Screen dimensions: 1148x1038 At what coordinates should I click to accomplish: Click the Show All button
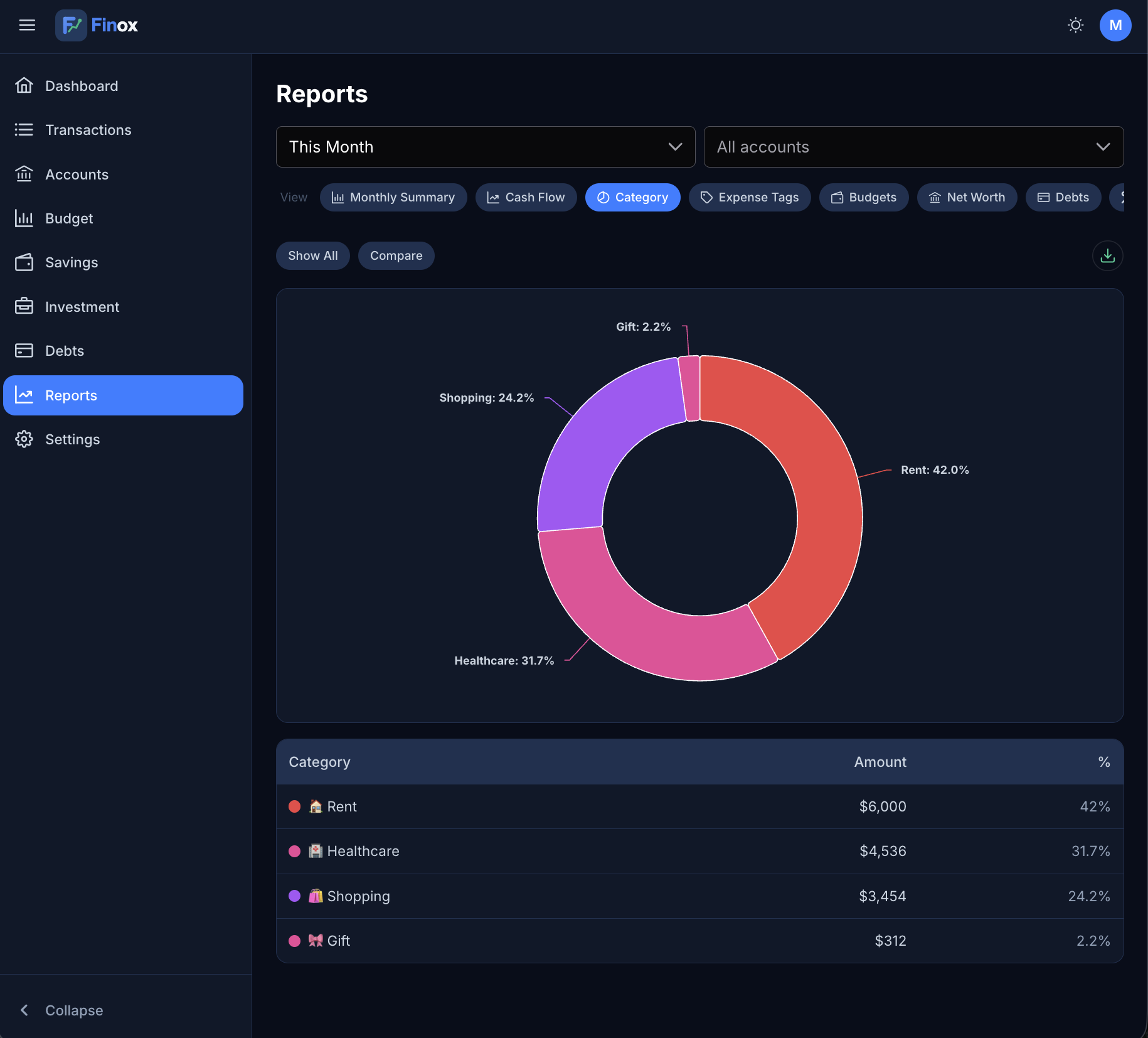(313, 255)
